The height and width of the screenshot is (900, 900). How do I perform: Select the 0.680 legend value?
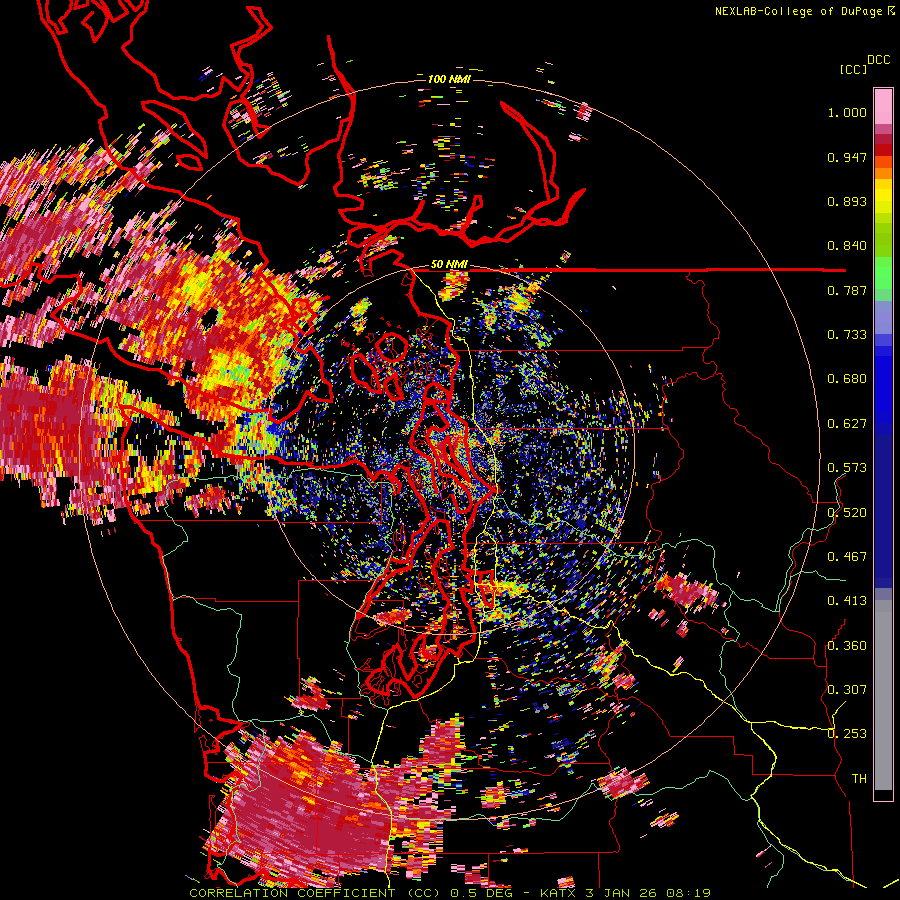(847, 379)
